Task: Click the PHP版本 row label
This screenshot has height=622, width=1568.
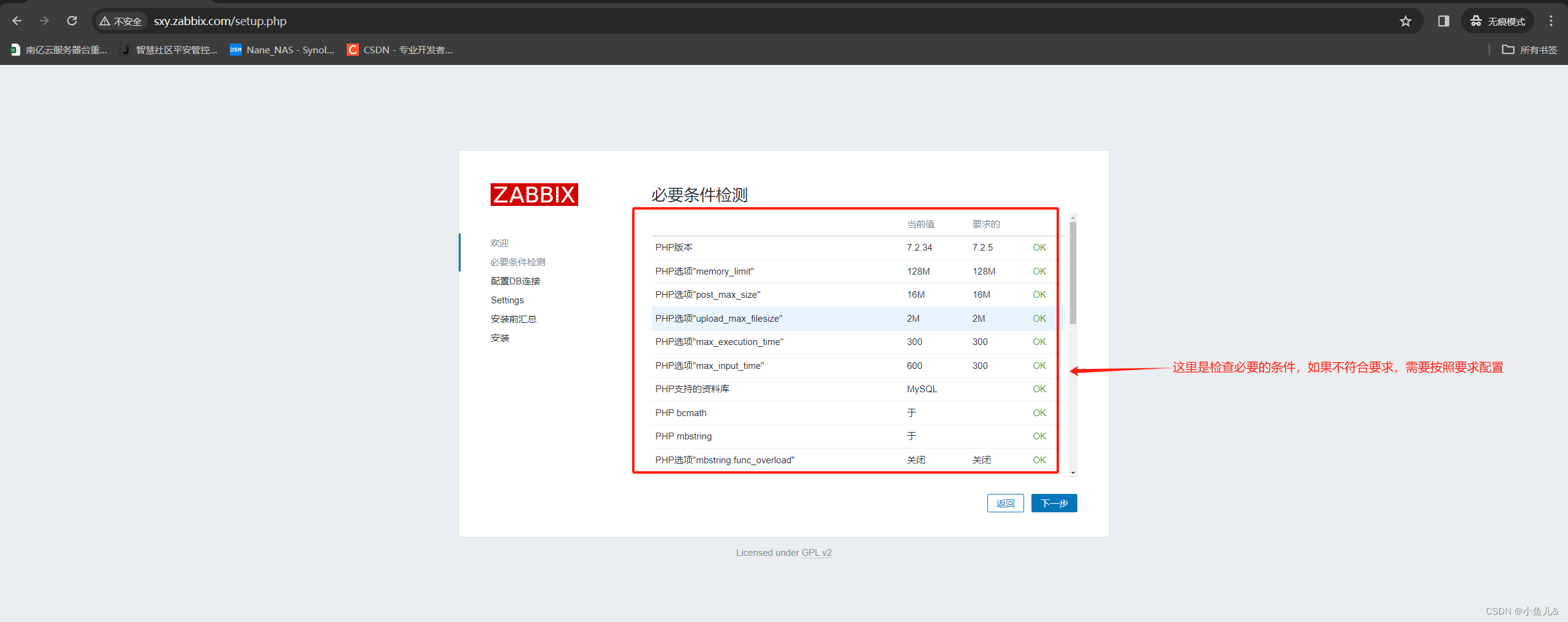Action: click(x=674, y=248)
